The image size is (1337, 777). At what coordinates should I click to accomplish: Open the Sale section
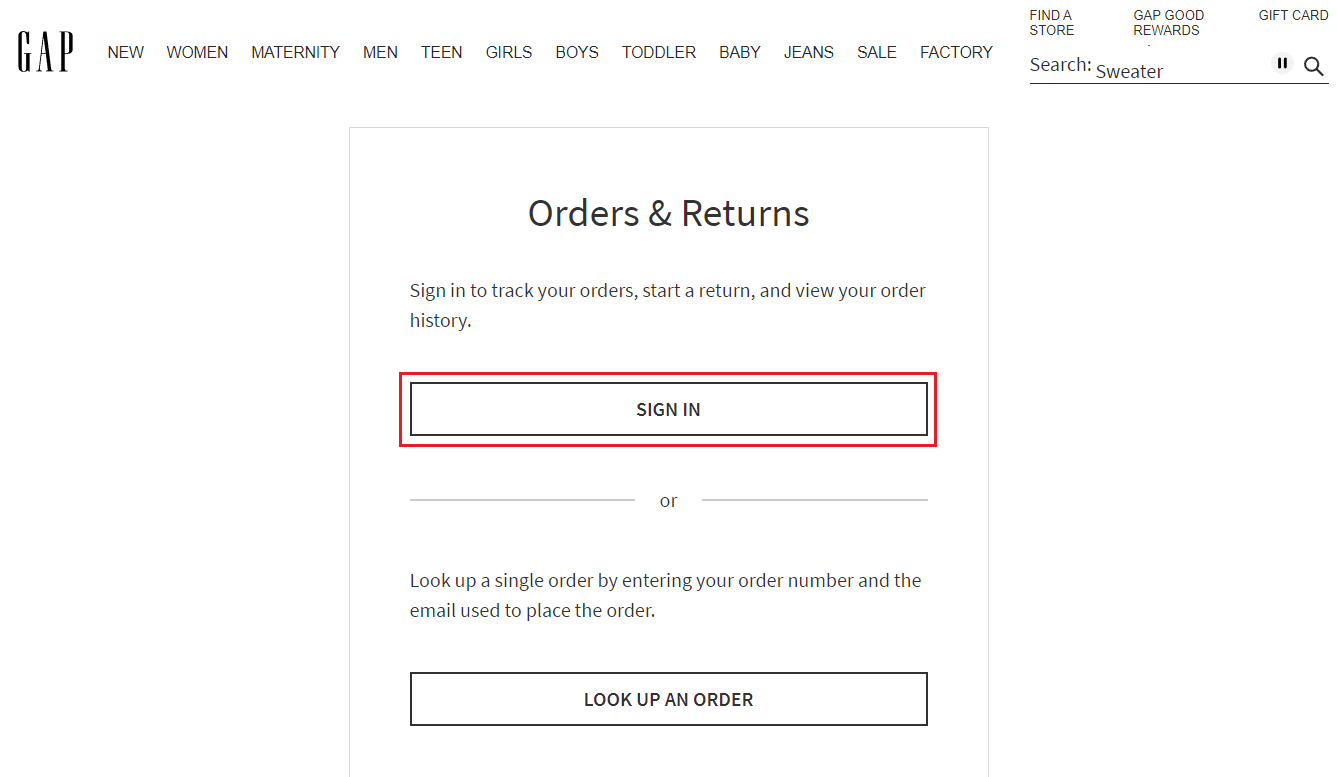(877, 52)
